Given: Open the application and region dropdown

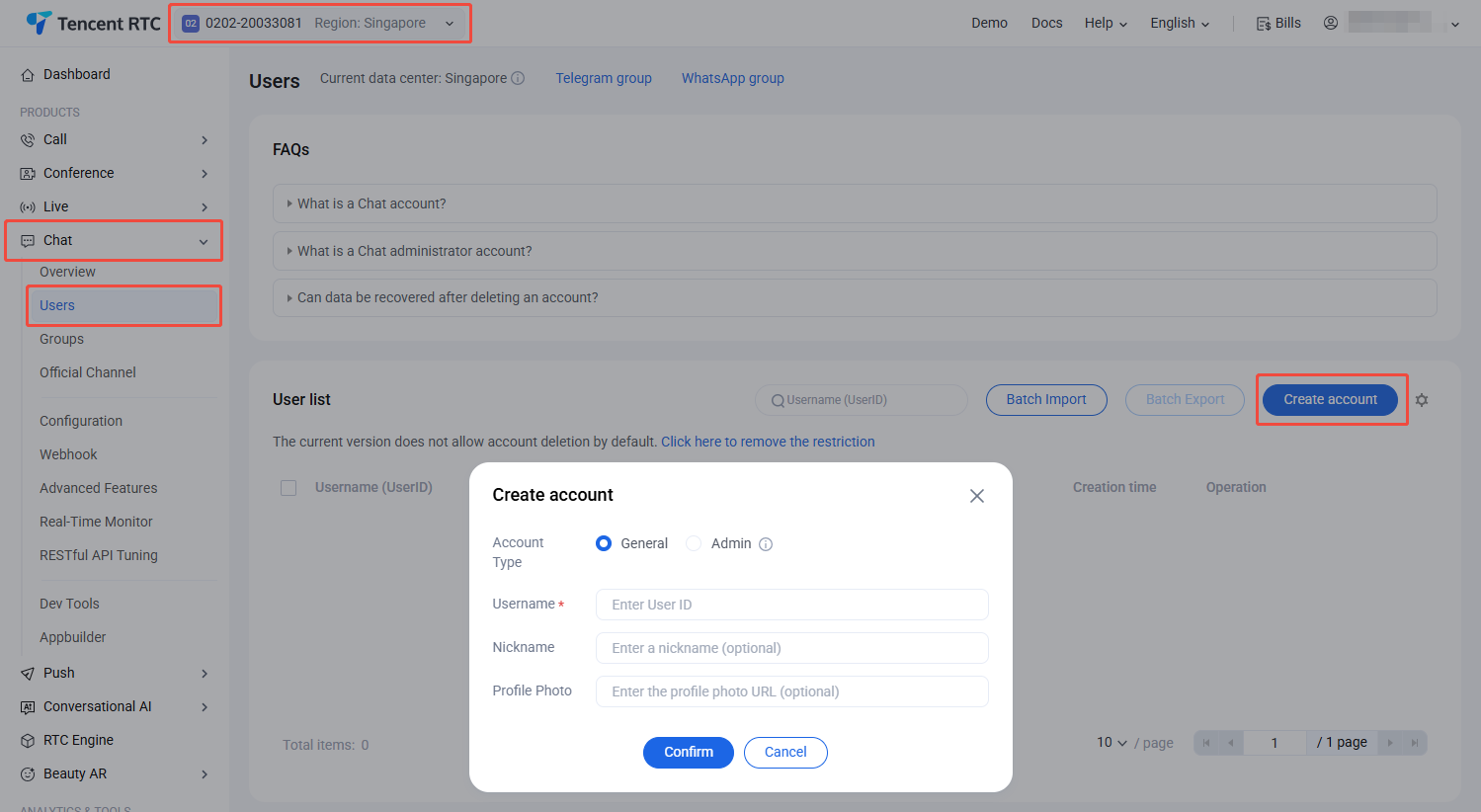Looking at the screenshot, I should click(319, 23).
